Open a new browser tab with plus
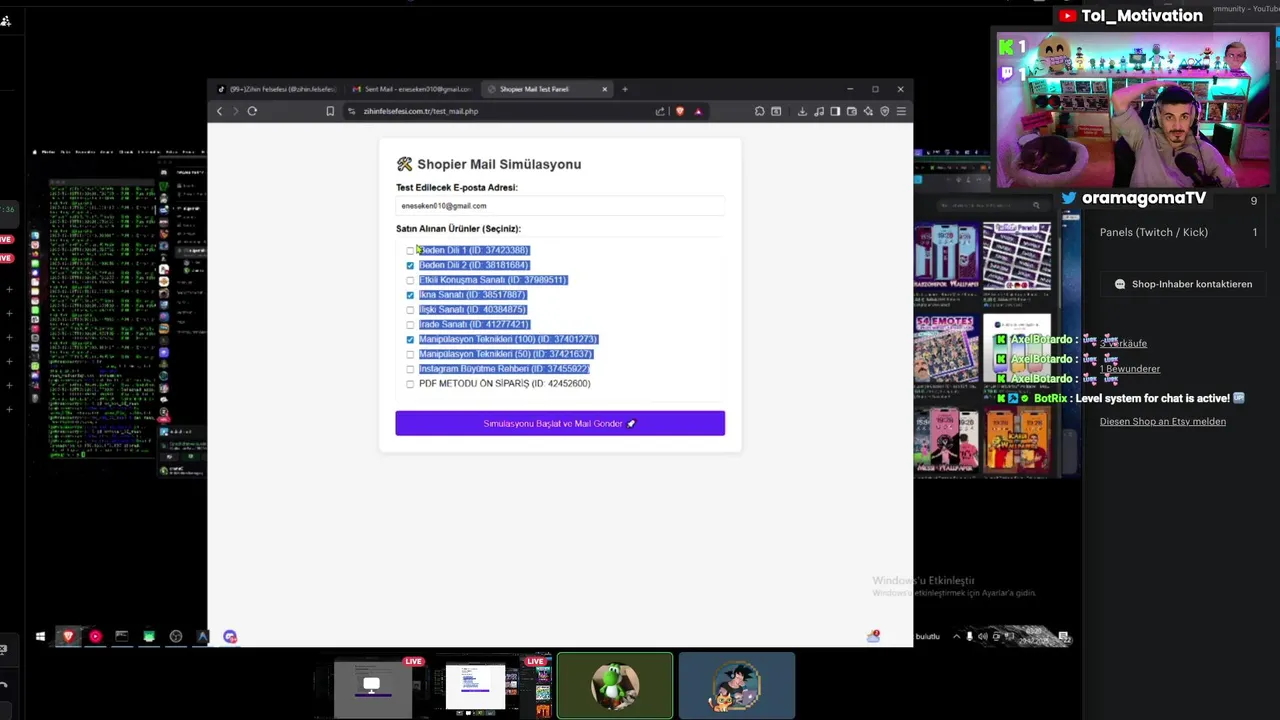Screen dimensions: 1280x720 click(x=625, y=89)
